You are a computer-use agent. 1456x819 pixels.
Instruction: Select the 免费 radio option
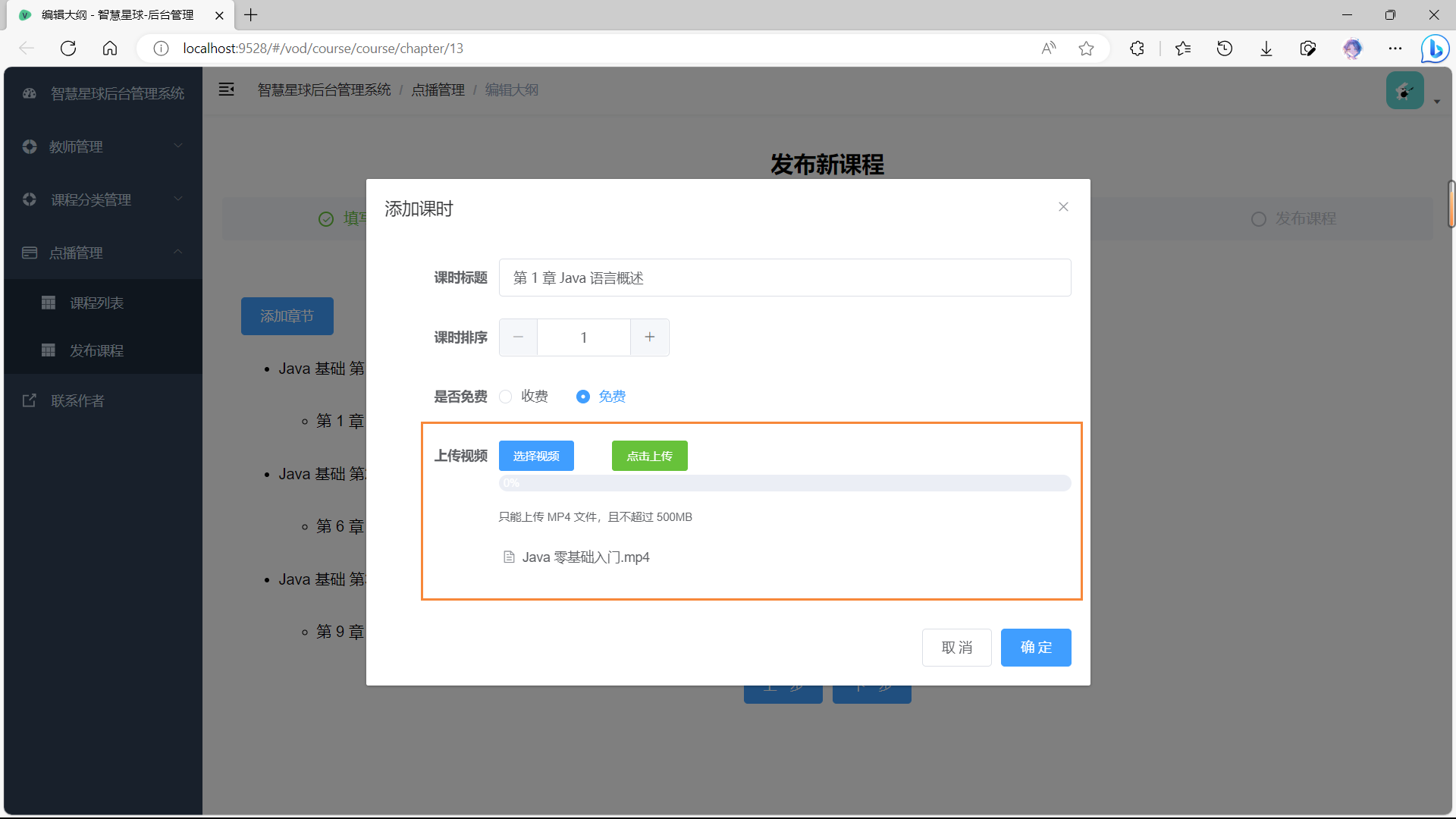(x=583, y=397)
